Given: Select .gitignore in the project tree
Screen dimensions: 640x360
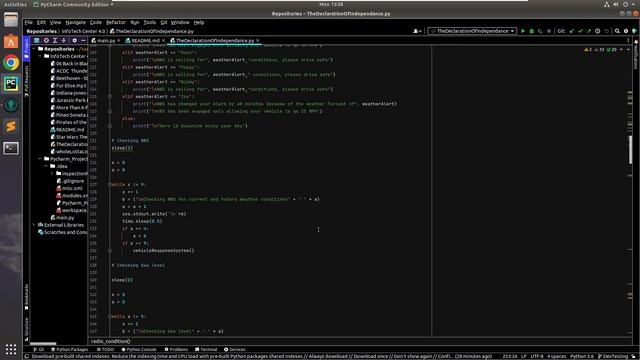Looking at the screenshot, I should [x=70, y=181].
